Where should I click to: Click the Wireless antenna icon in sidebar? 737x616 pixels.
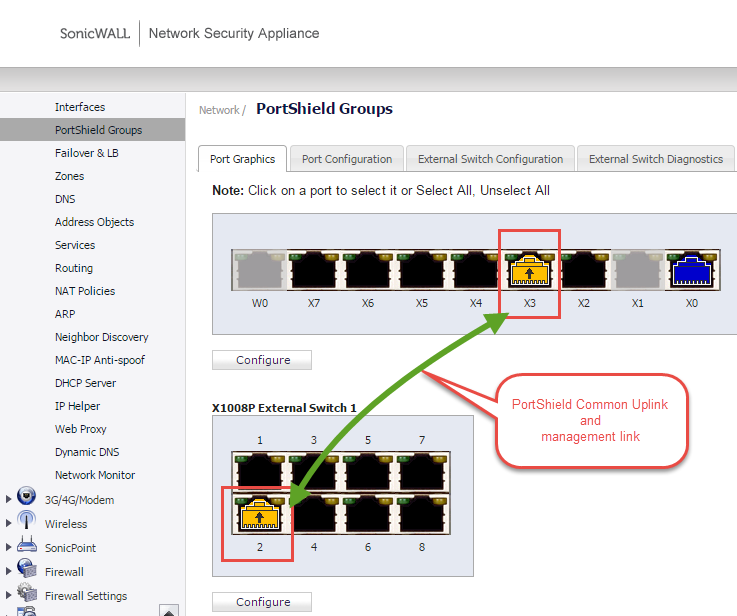(x=27, y=523)
